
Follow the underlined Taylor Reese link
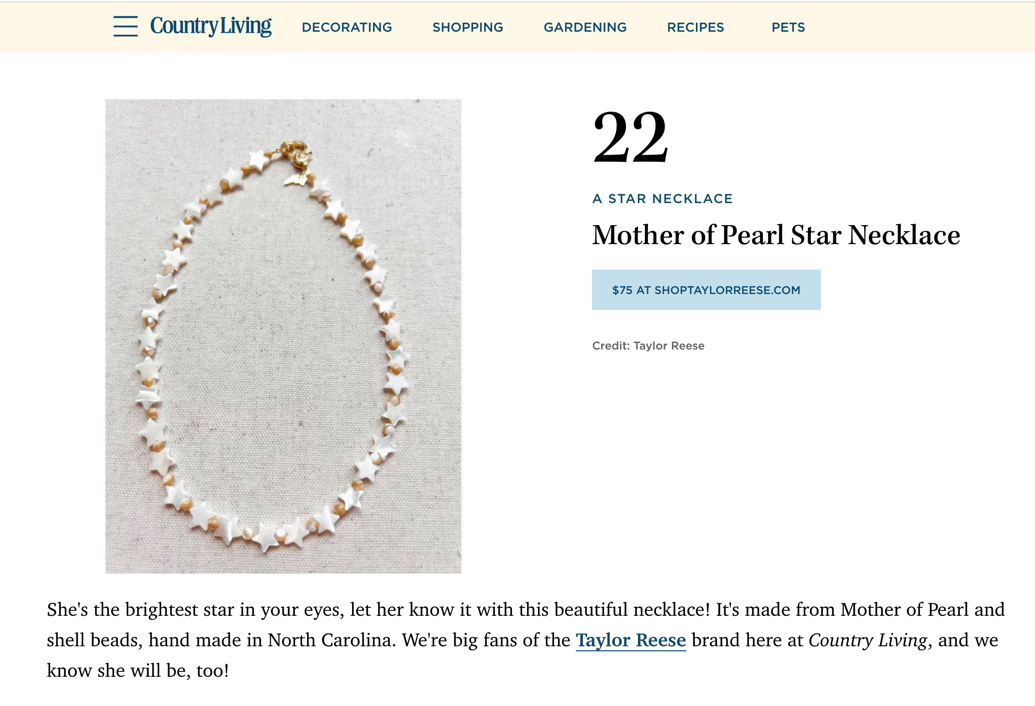pos(630,640)
